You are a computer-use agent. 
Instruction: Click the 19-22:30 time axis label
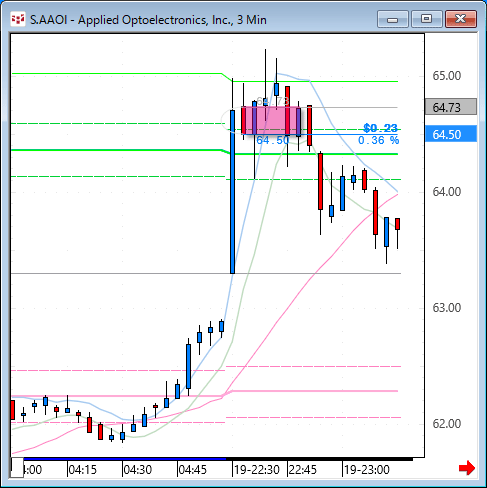[x=257, y=470]
